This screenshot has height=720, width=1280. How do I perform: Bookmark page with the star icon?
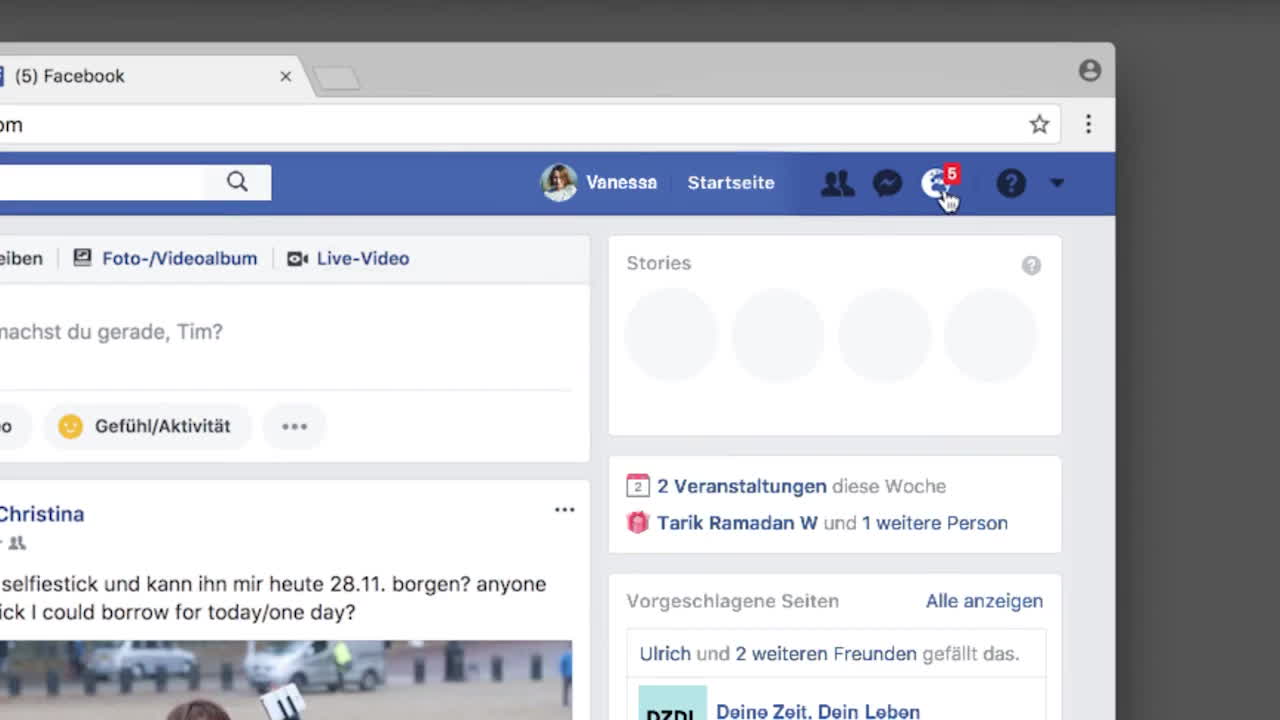[1039, 124]
